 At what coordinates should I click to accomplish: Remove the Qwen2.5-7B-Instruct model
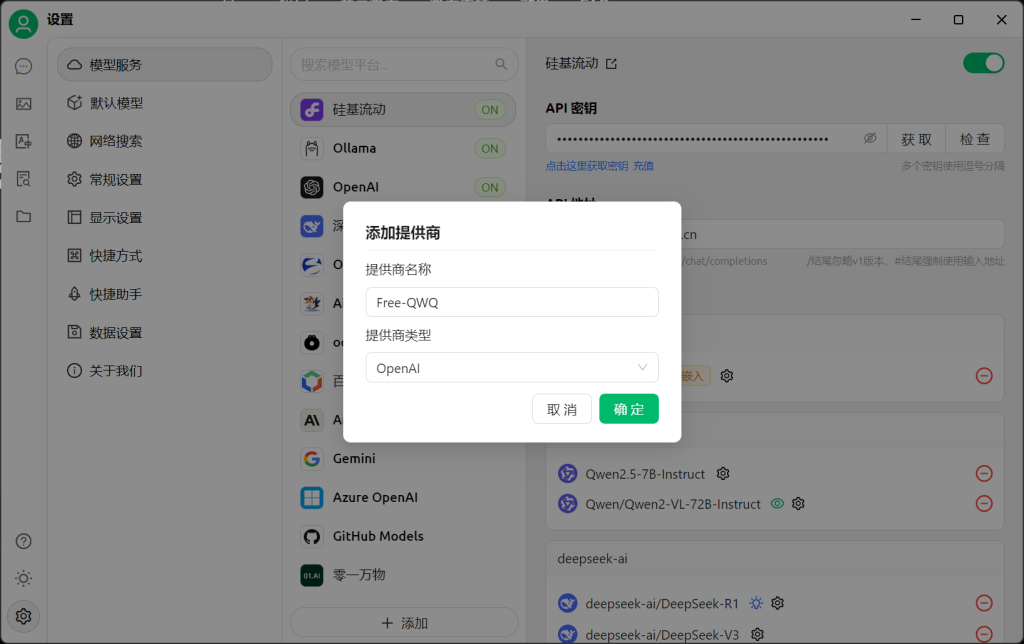[x=984, y=474]
